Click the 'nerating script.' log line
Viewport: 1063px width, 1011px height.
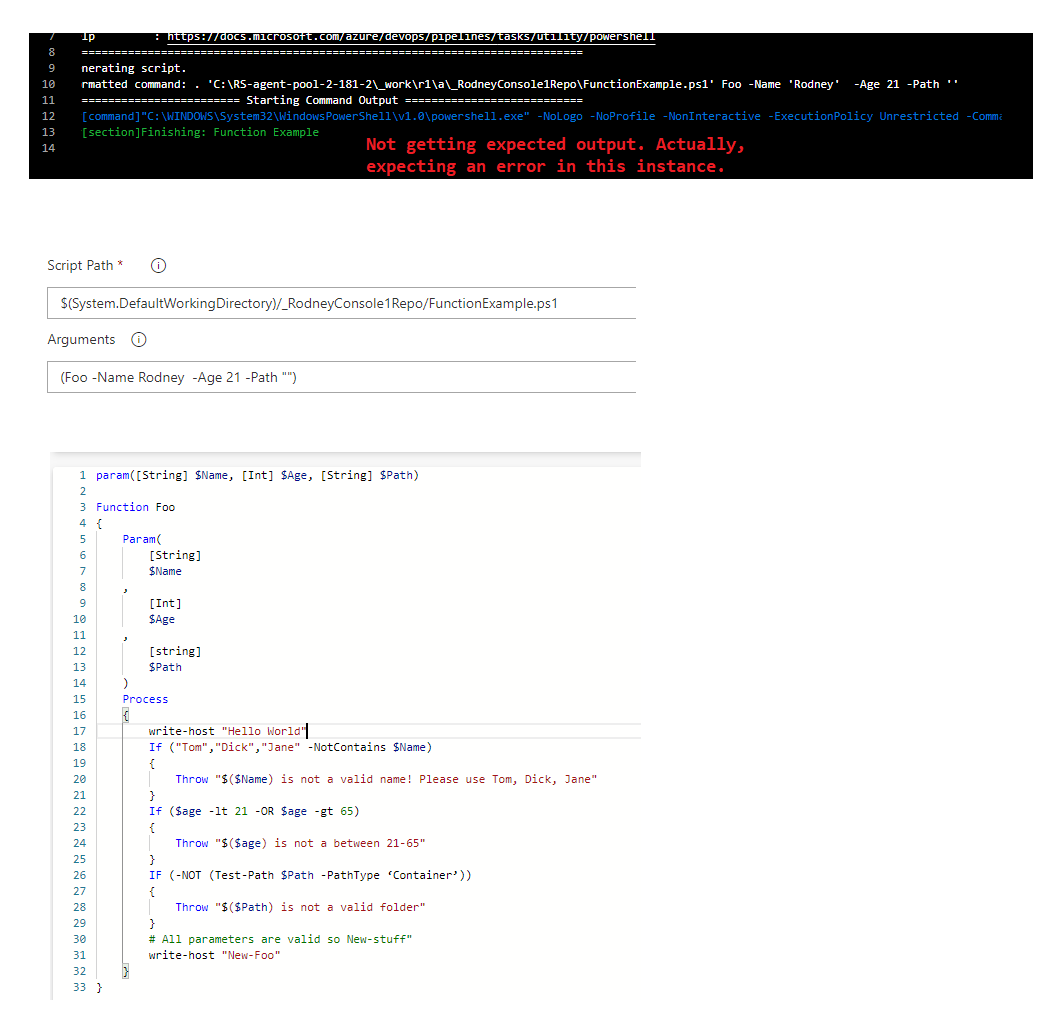tap(134, 68)
